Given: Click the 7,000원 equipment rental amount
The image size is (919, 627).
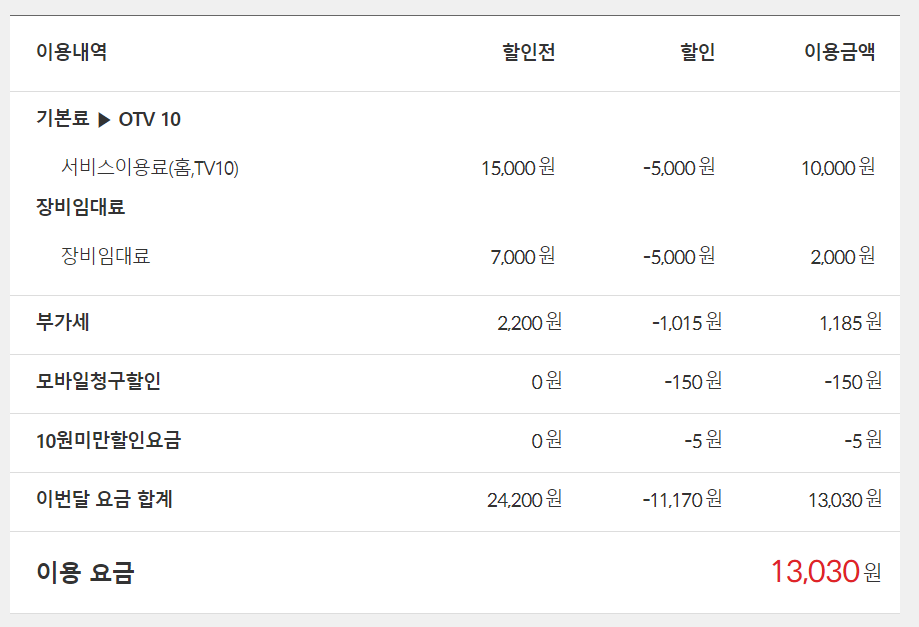Looking at the screenshot, I should pos(522,257).
